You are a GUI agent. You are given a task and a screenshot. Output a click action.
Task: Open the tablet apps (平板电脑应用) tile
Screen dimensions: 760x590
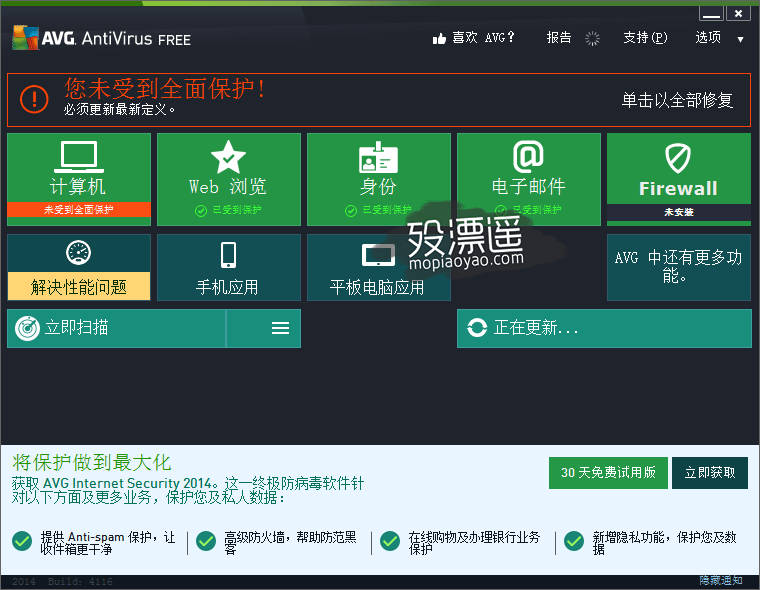[379, 268]
